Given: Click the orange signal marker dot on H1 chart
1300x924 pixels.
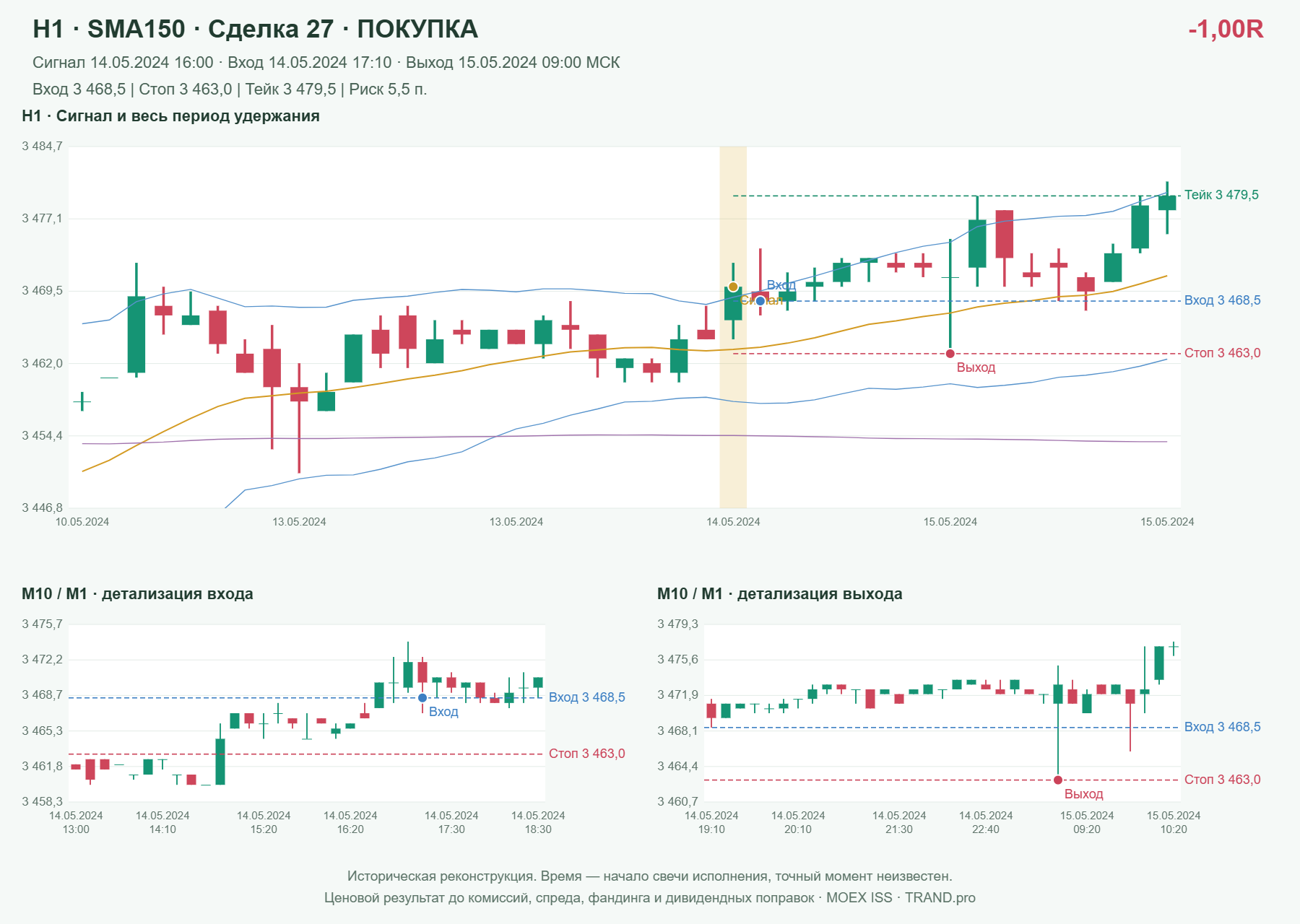Looking at the screenshot, I should coord(733,287).
